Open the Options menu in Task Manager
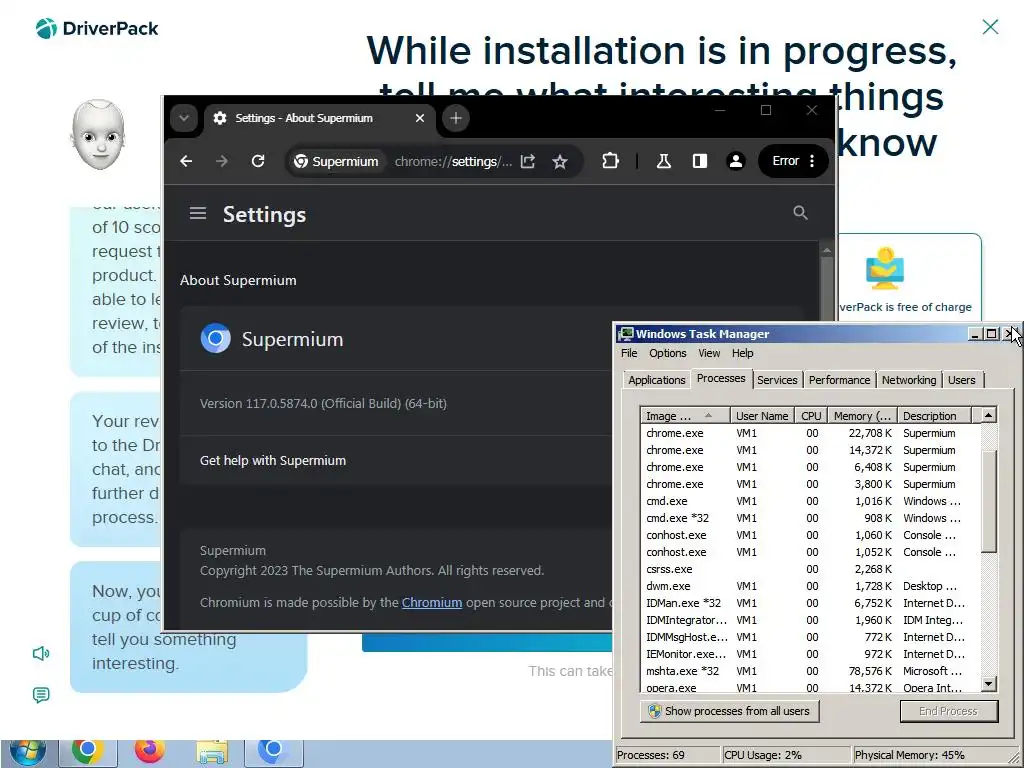This screenshot has height=768, width=1024. pyautogui.click(x=667, y=353)
